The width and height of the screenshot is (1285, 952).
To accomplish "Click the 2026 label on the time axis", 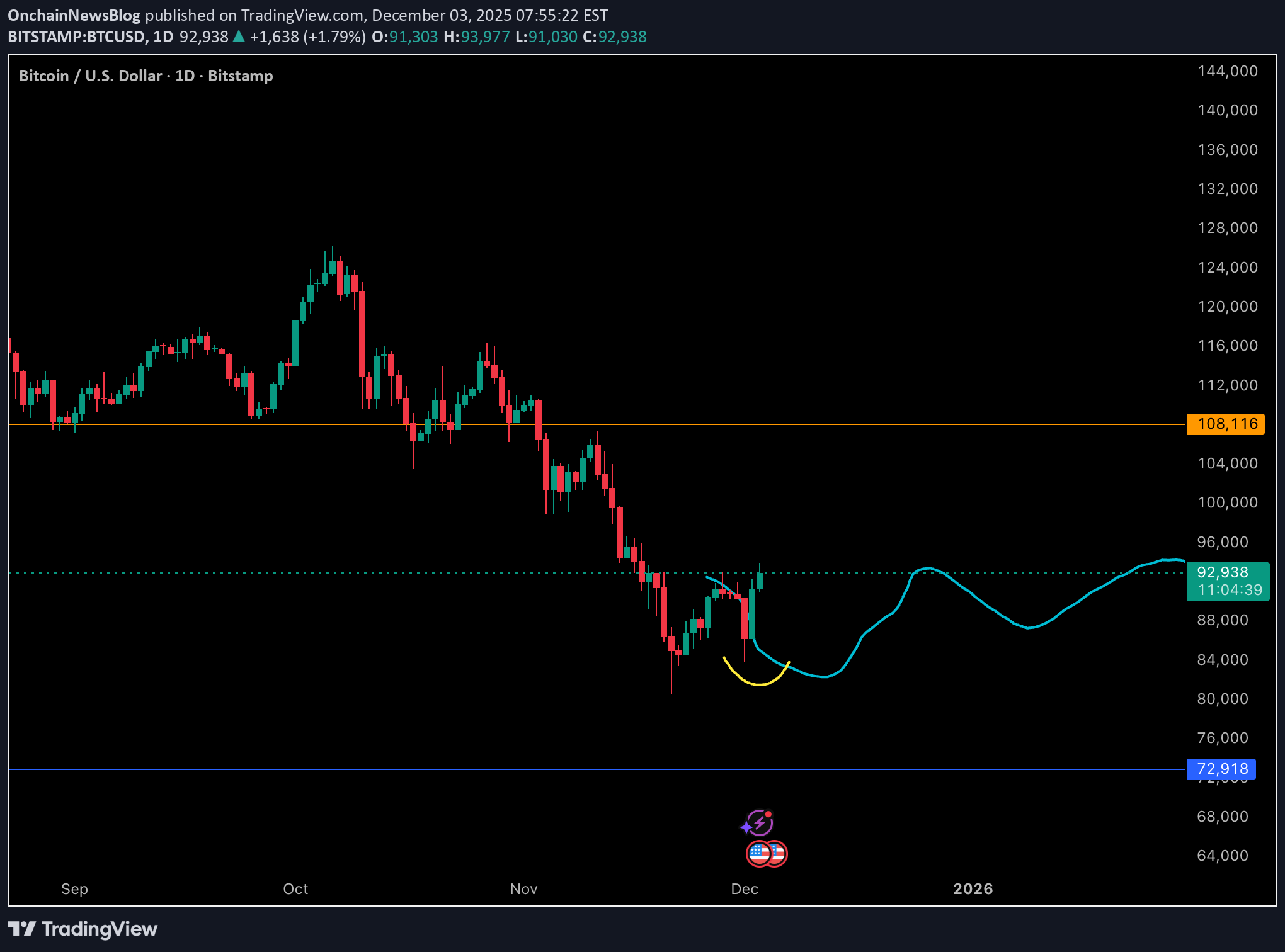I will click(x=973, y=890).
